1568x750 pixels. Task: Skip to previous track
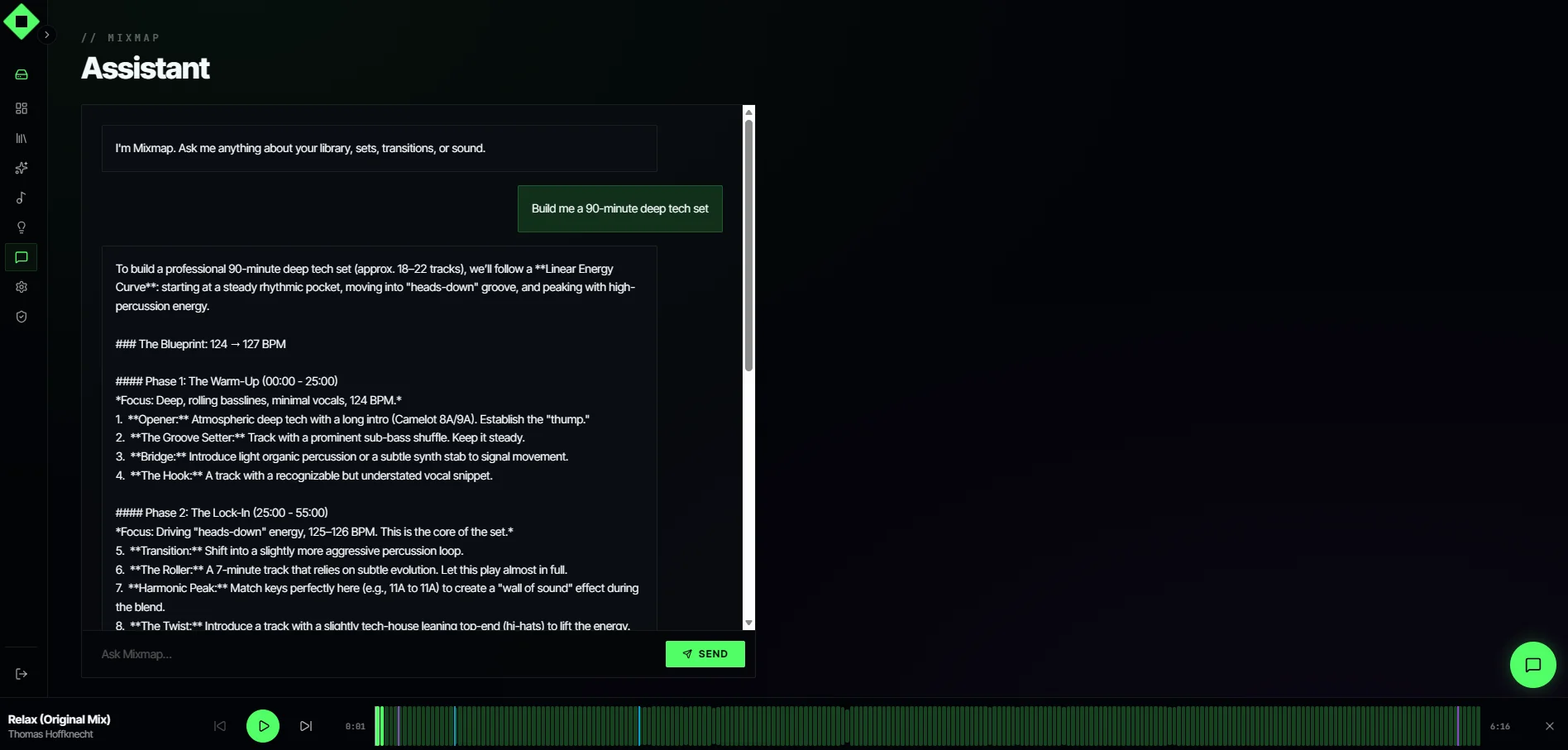(220, 726)
